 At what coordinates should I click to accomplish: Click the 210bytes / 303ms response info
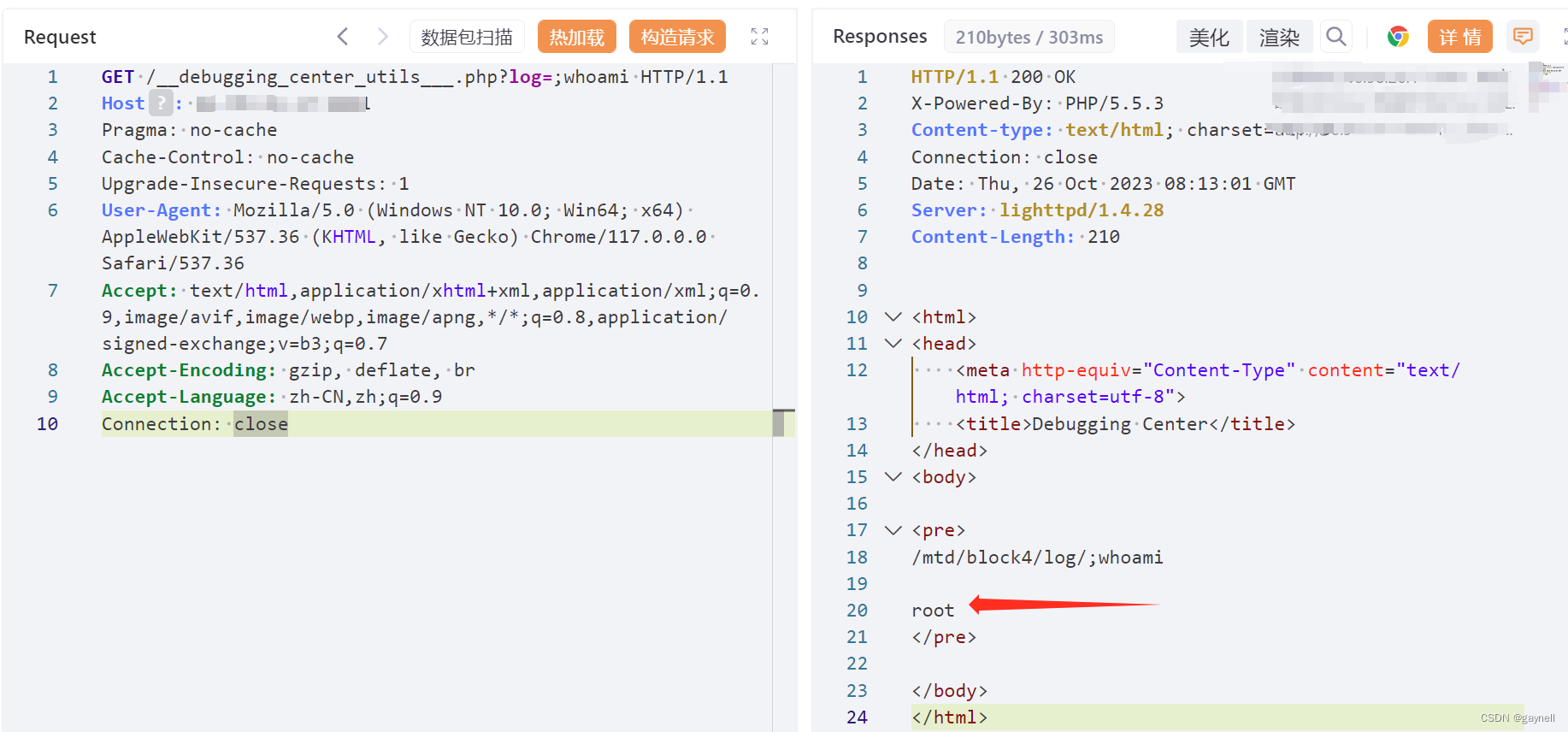point(1029,37)
